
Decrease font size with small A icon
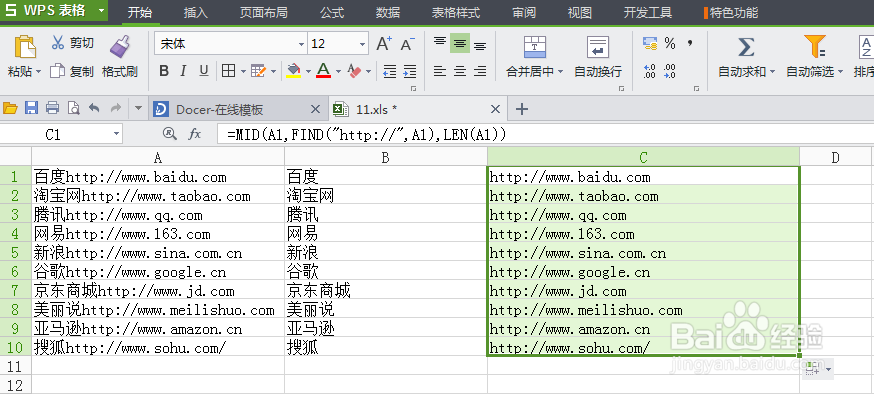408,44
